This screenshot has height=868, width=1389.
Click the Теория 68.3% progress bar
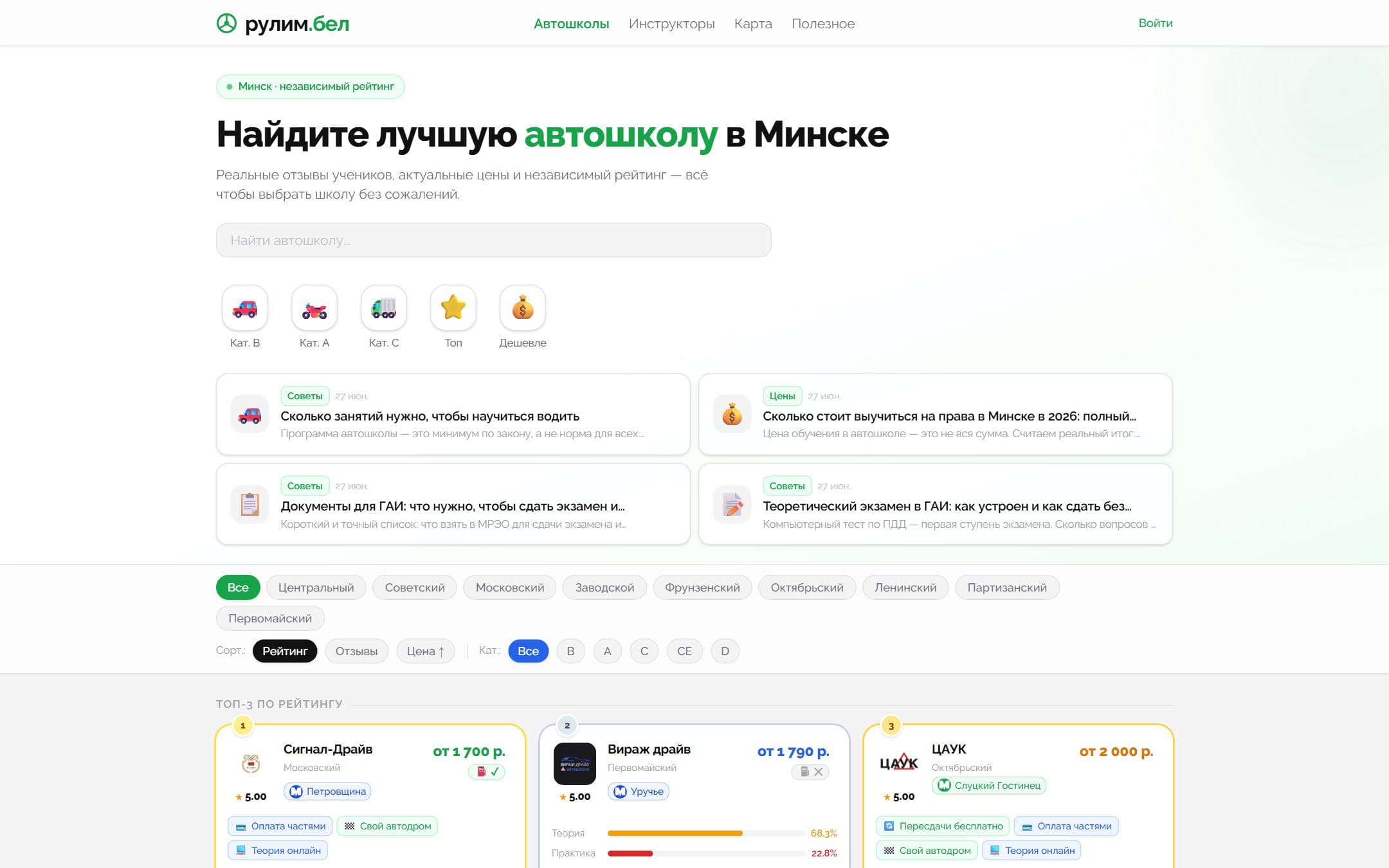(x=706, y=833)
